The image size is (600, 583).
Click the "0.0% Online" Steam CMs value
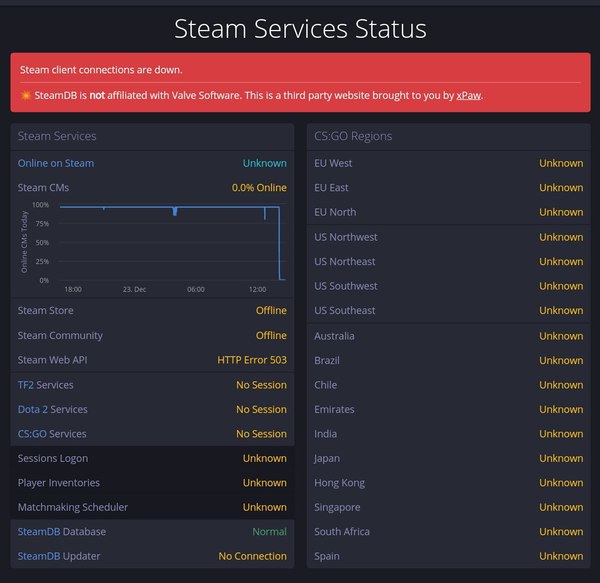pyautogui.click(x=259, y=188)
